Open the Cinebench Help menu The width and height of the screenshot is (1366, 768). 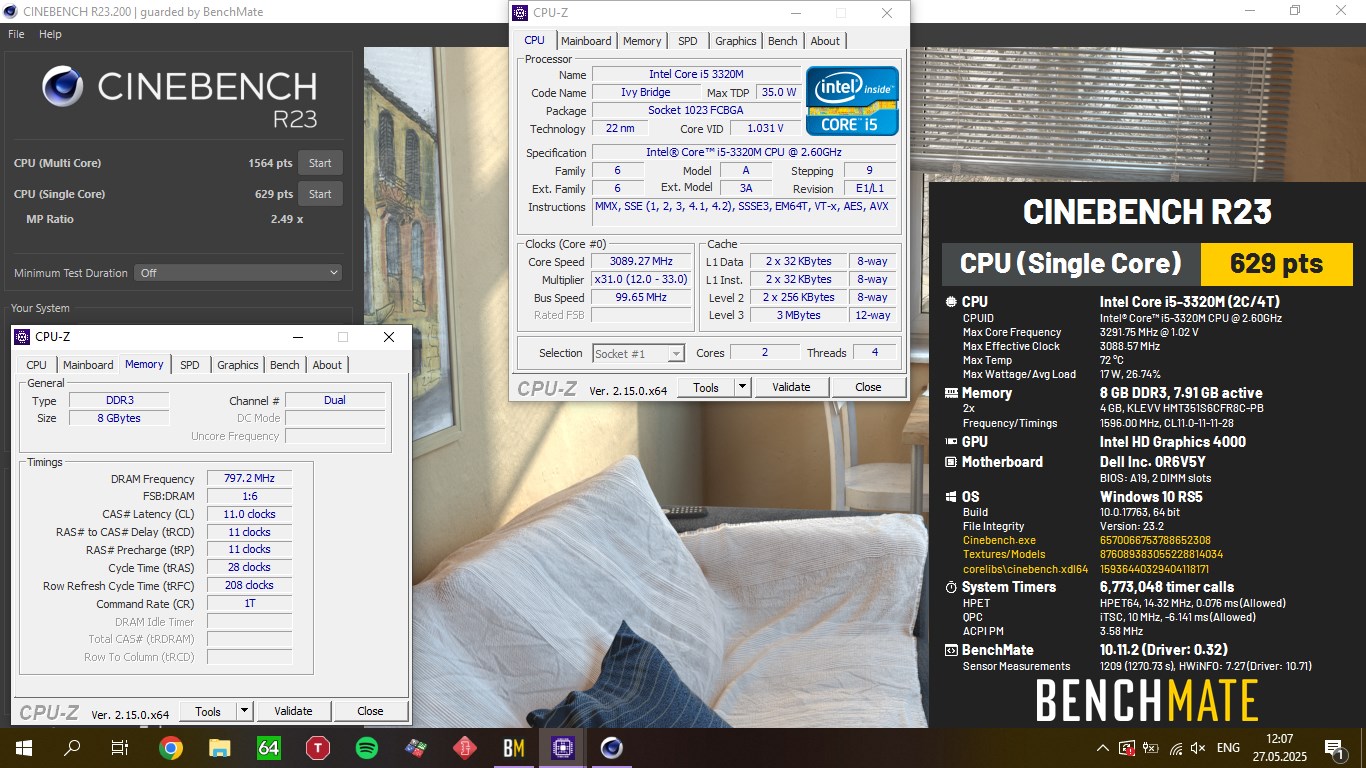(50, 34)
